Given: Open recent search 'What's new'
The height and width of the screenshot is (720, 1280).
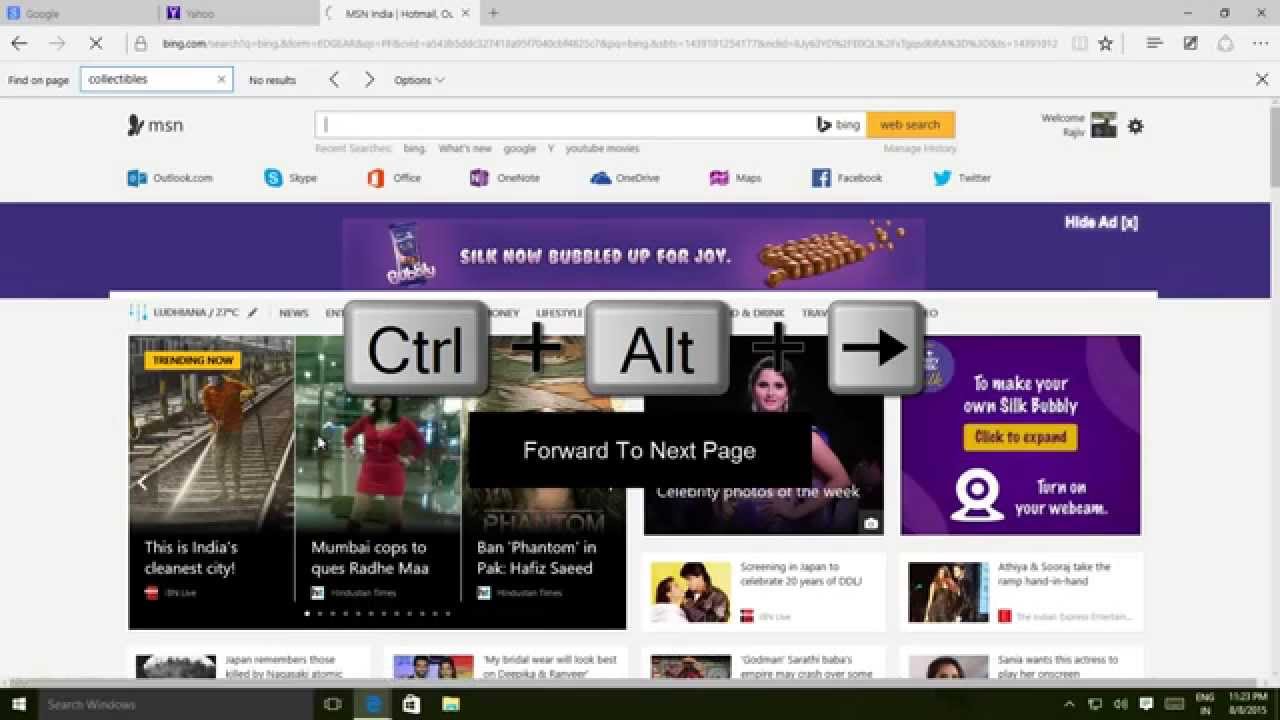Looking at the screenshot, I should pos(465,148).
